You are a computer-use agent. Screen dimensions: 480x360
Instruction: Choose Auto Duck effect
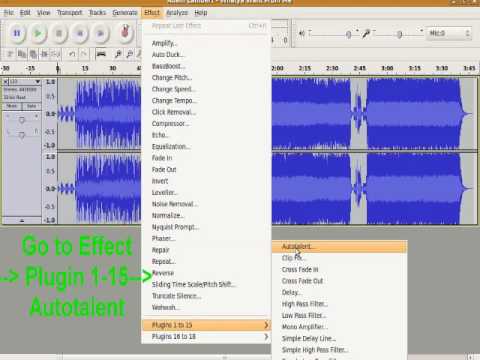[x=206, y=55]
